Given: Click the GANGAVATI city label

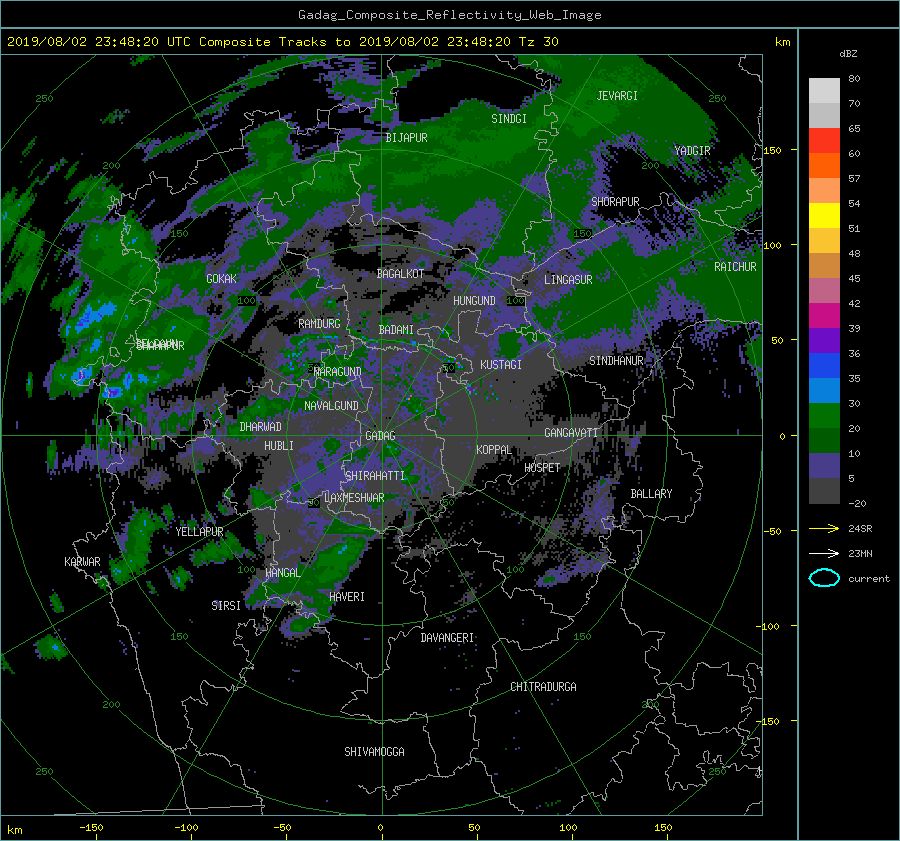Looking at the screenshot, I should coord(571,433).
